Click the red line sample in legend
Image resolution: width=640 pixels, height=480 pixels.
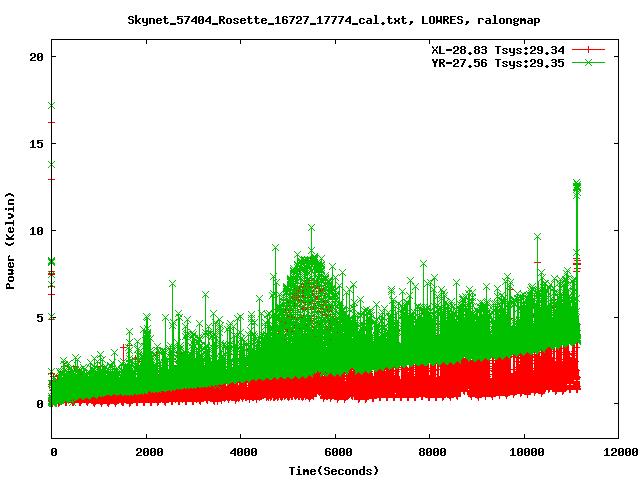tap(588, 50)
